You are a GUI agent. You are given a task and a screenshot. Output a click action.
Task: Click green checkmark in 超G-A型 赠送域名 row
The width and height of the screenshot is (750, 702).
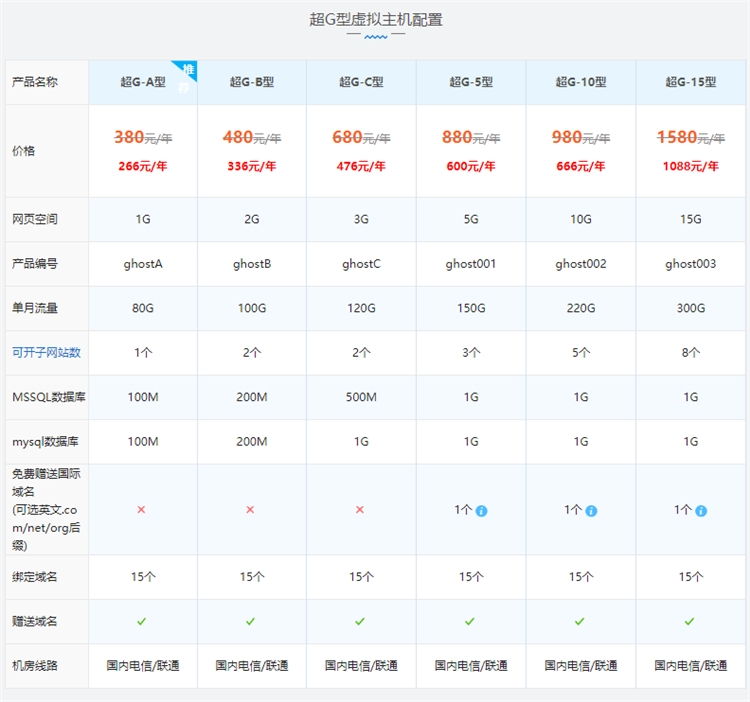(142, 621)
